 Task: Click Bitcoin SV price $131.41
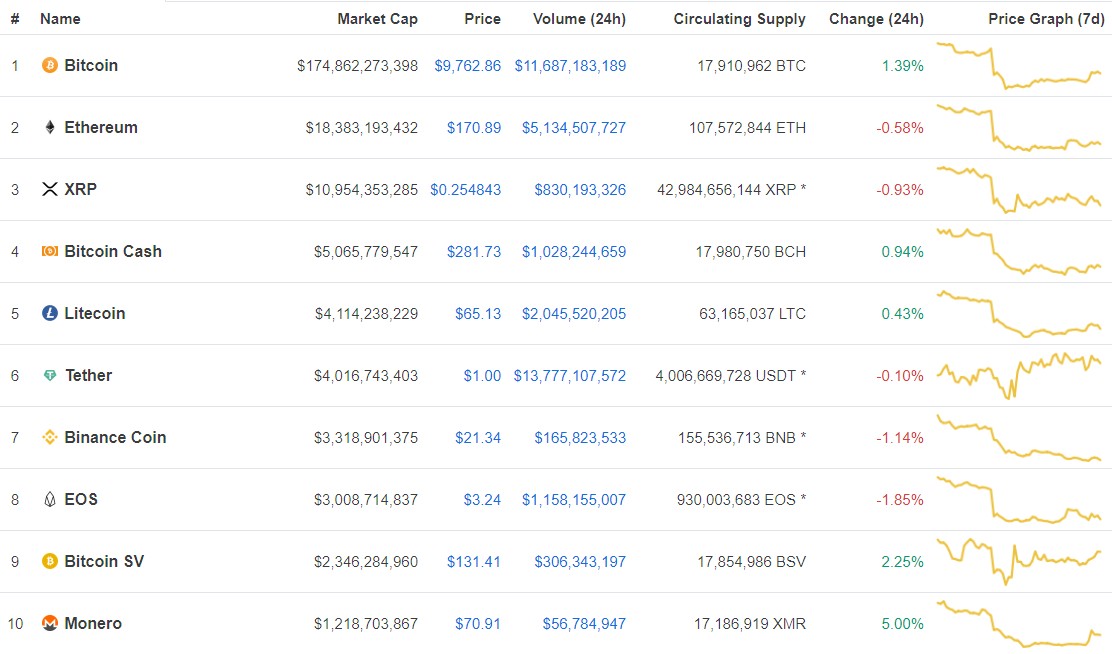(x=474, y=562)
